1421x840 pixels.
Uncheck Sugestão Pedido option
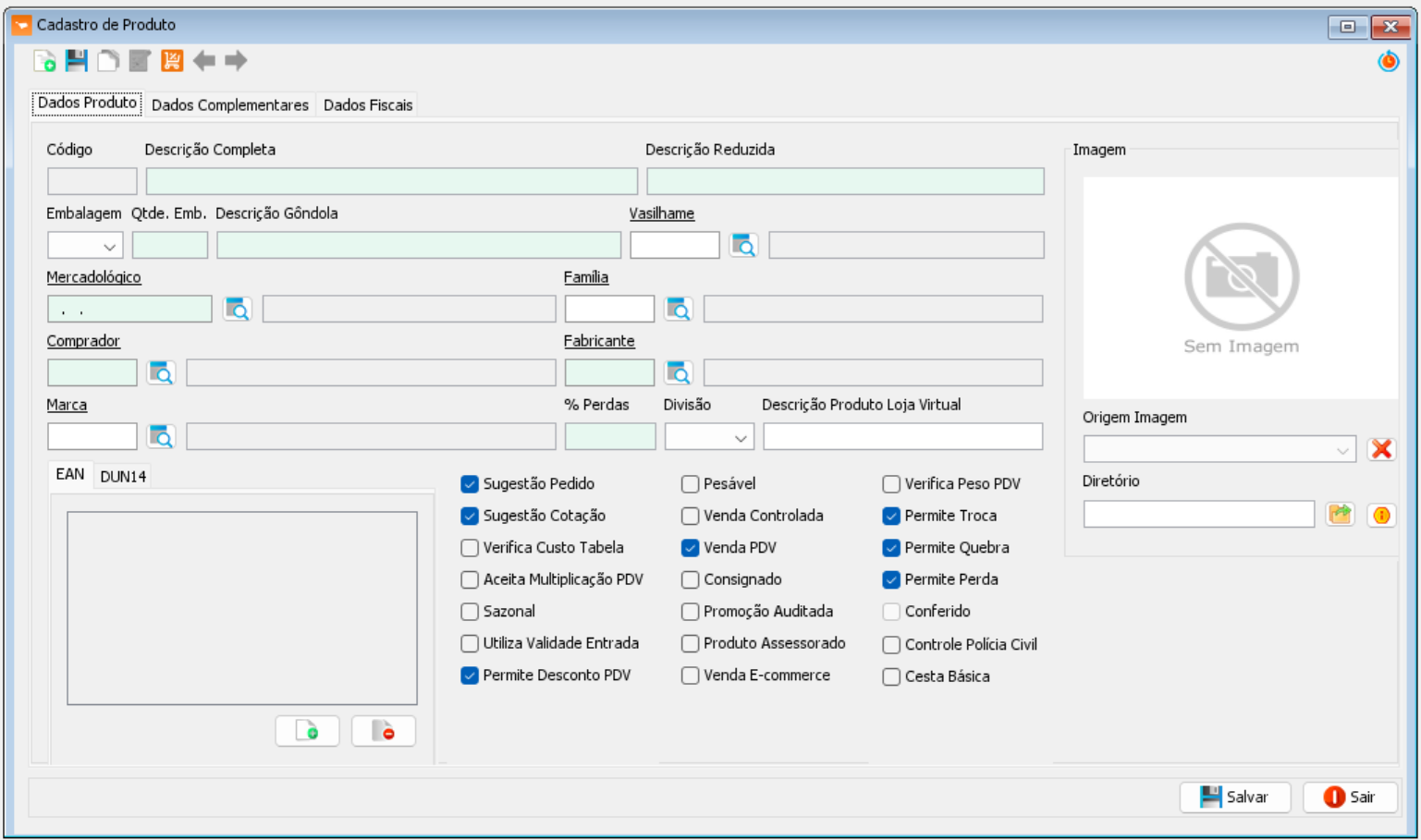pos(470,484)
